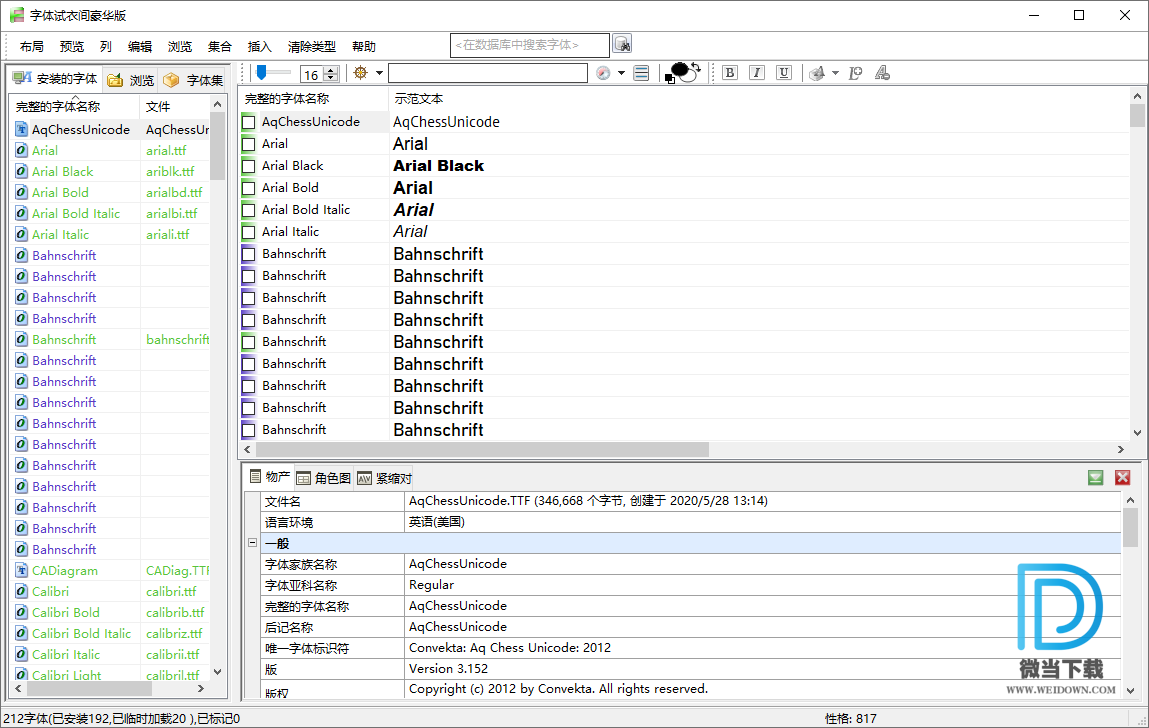Toggle bold formatting button

pyautogui.click(x=730, y=73)
